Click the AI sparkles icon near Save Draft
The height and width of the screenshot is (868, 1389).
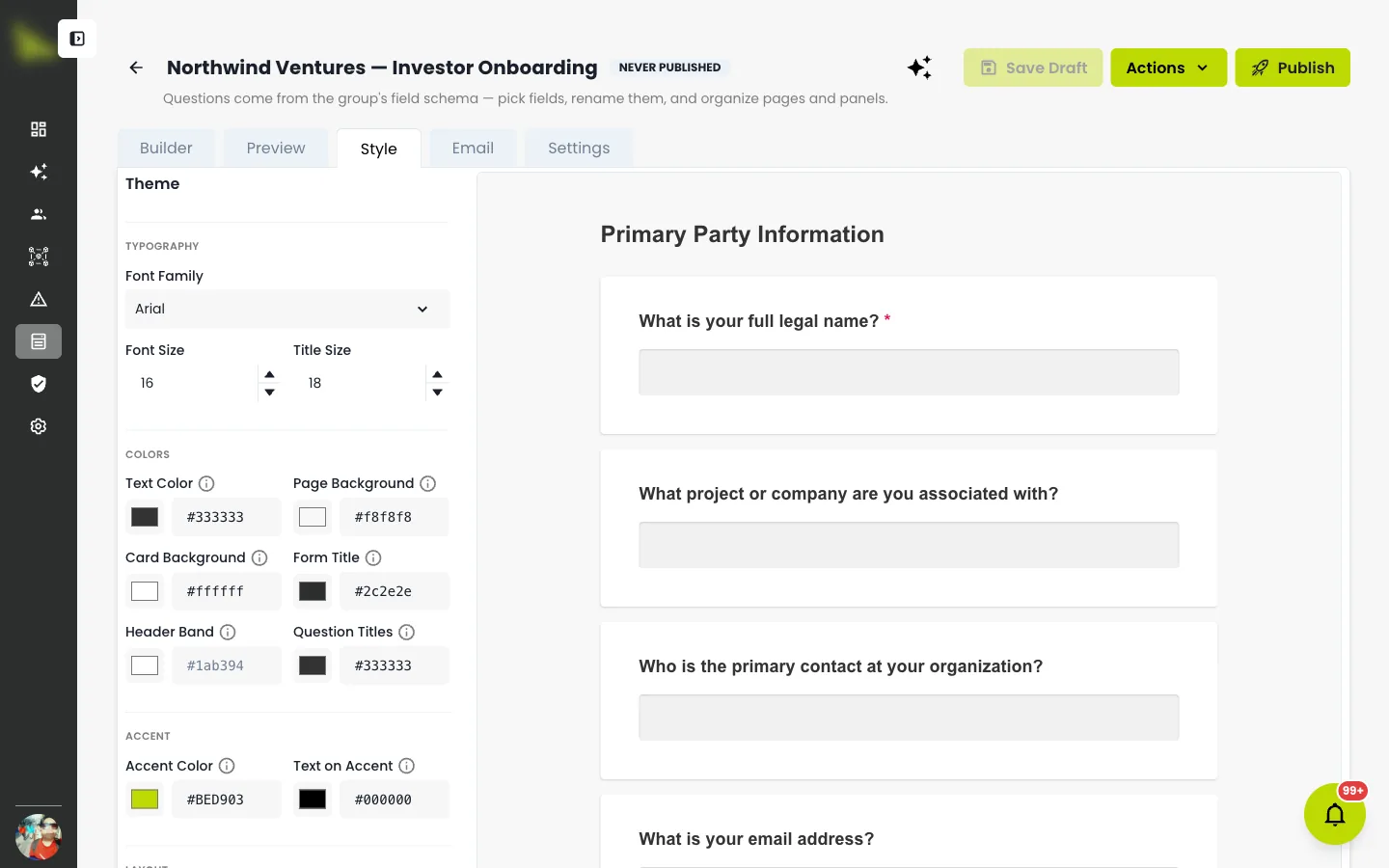(x=919, y=68)
